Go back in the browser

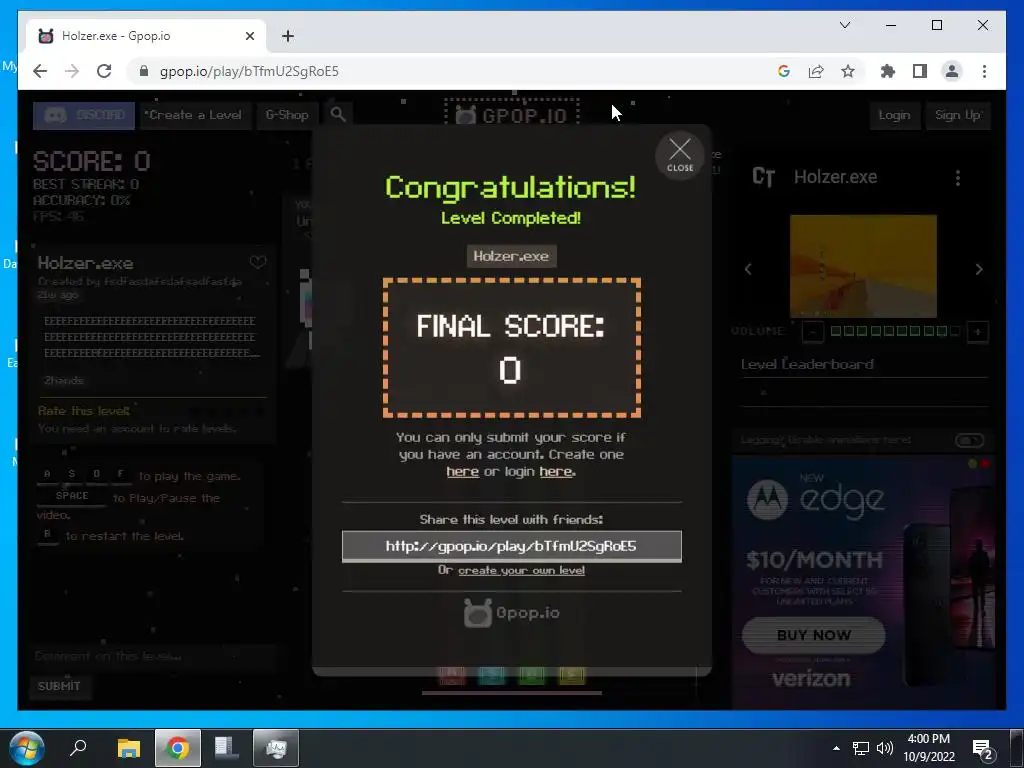coord(40,71)
